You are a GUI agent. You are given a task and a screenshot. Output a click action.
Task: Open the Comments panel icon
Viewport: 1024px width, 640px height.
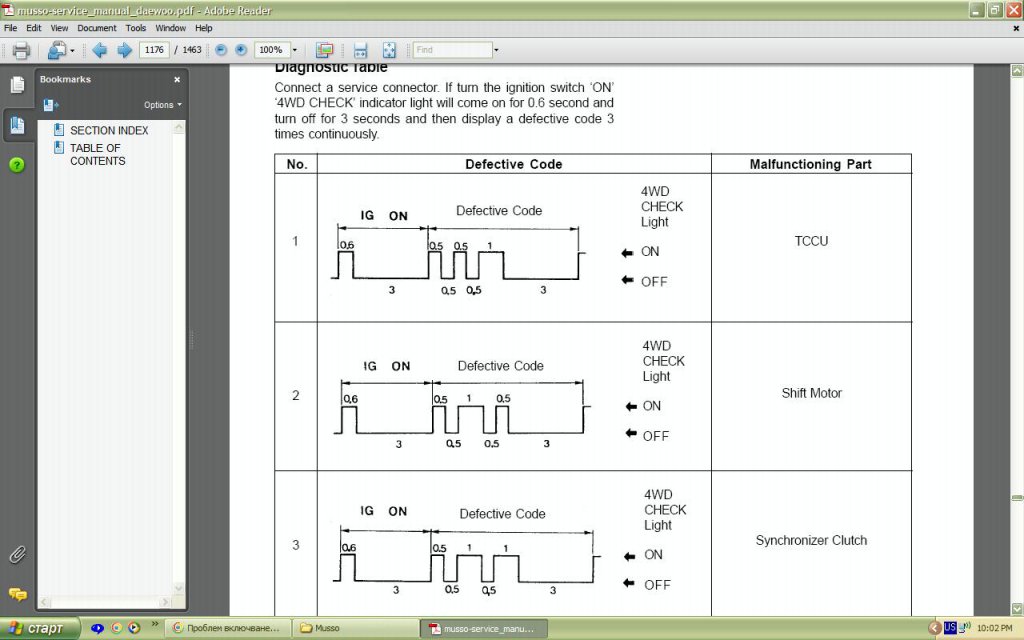pos(18,594)
